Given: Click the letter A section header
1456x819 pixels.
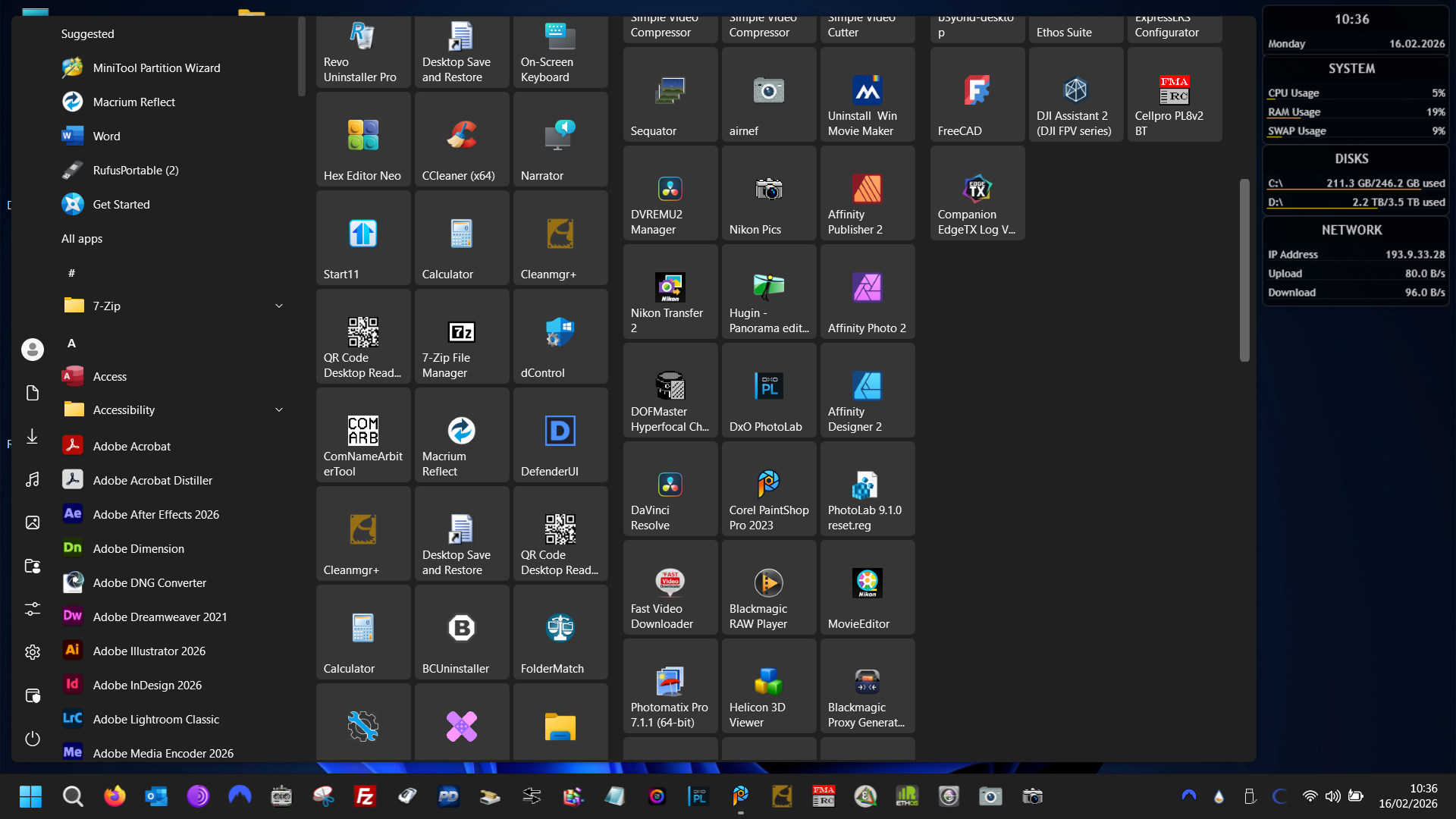Looking at the screenshot, I should tap(71, 344).
